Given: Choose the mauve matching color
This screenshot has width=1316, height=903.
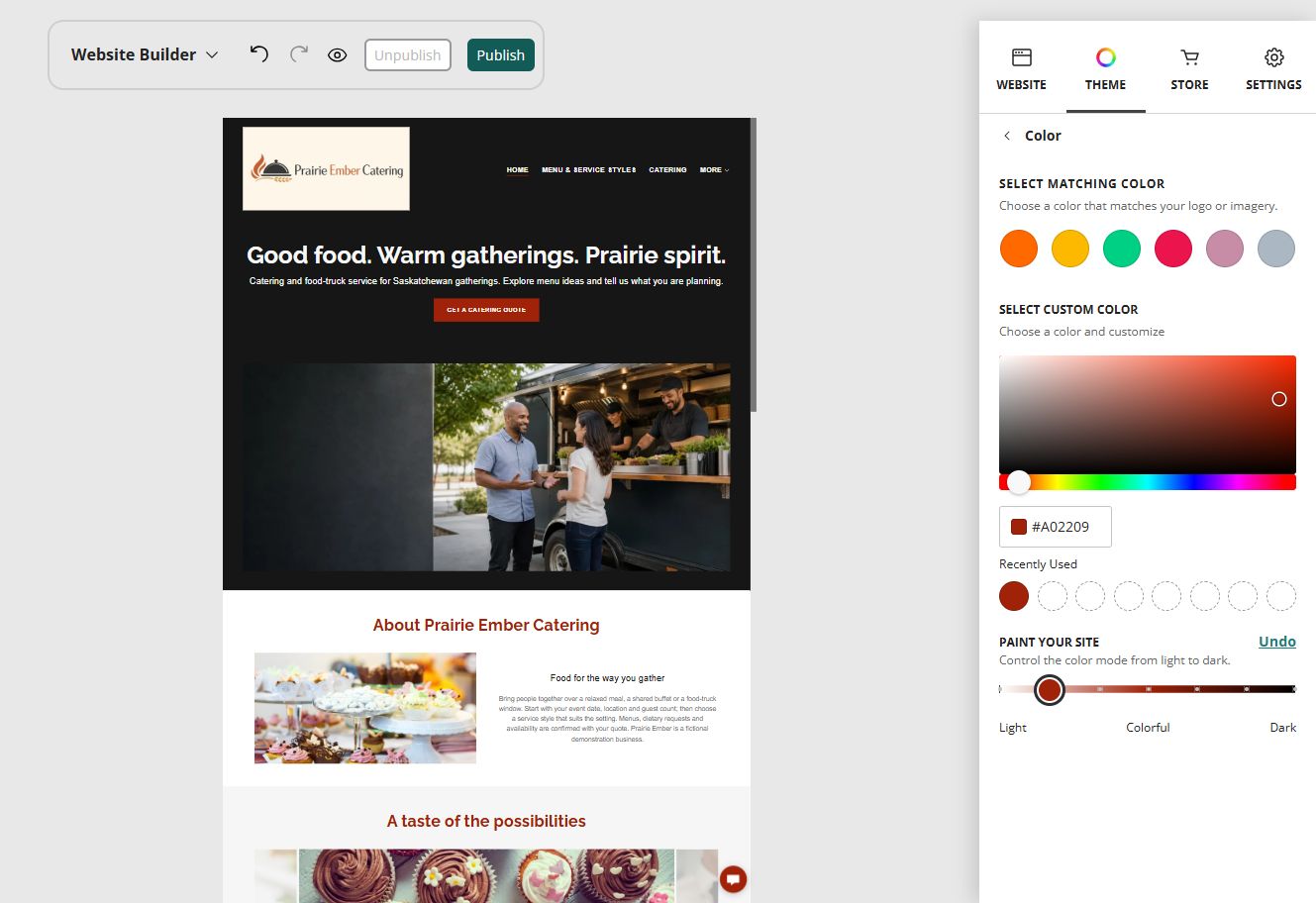Looking at the screenshot, I should [1225, 249].
